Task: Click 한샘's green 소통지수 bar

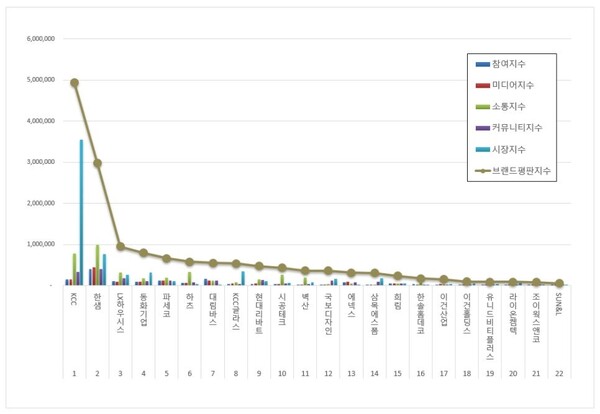Action: (x=98, y=265)
